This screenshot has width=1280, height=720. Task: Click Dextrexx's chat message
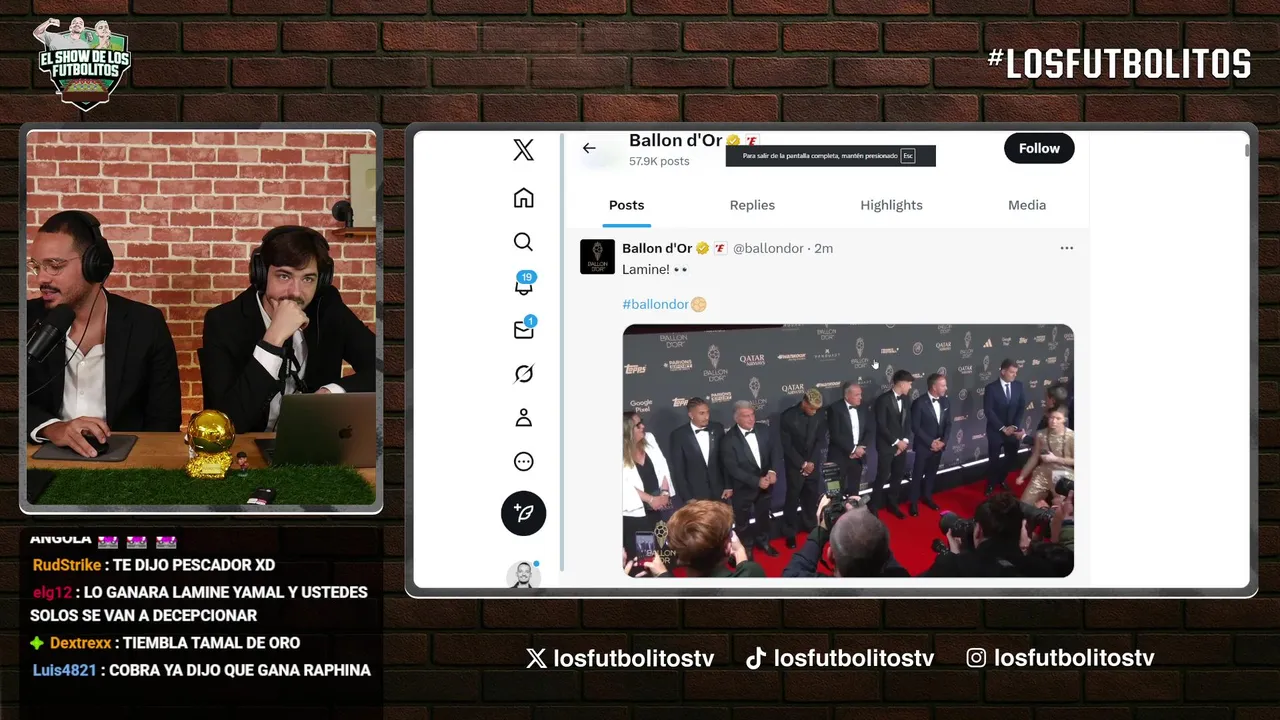(165, 643)
